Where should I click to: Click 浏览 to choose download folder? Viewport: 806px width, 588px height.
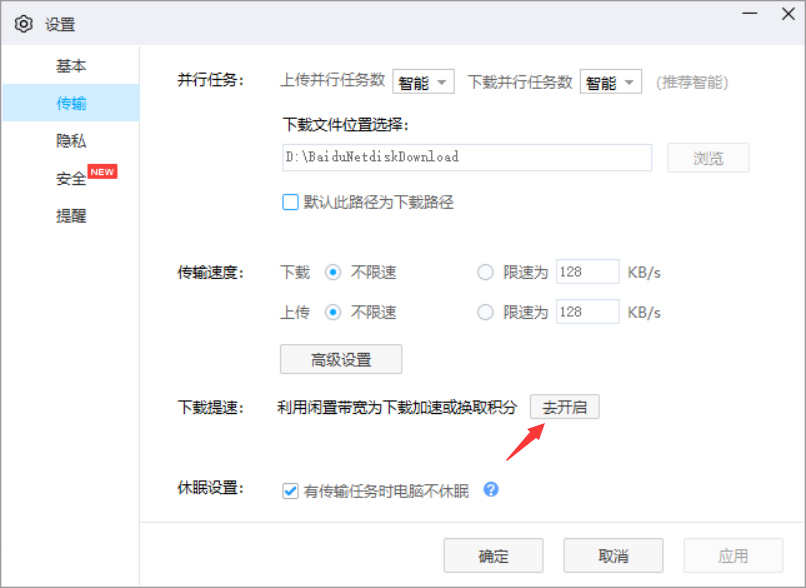708,157
